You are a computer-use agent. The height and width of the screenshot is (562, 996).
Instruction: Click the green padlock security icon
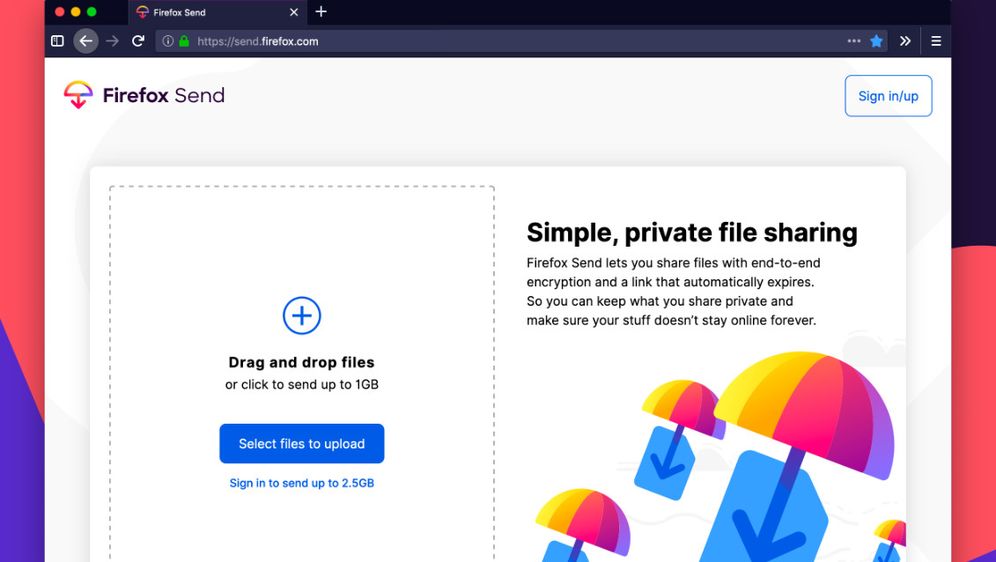pos(184,41)
